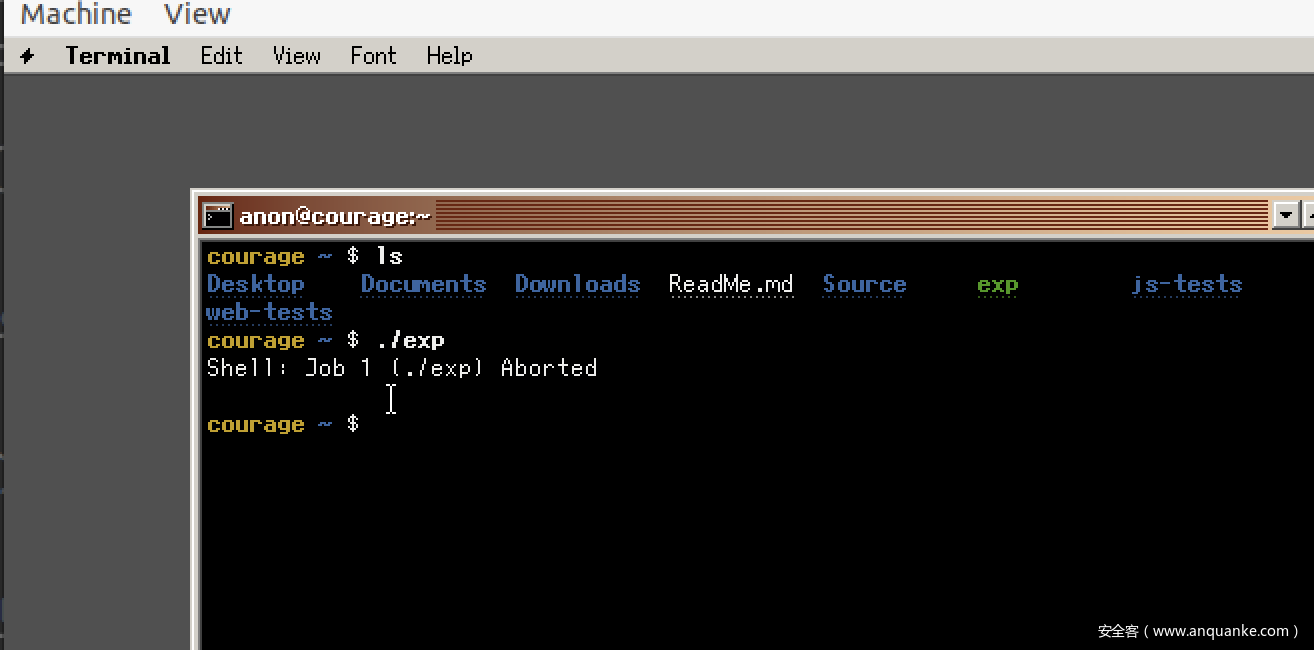
Task: Open the View menu next to Machine
Action: (x=197, y=15)
